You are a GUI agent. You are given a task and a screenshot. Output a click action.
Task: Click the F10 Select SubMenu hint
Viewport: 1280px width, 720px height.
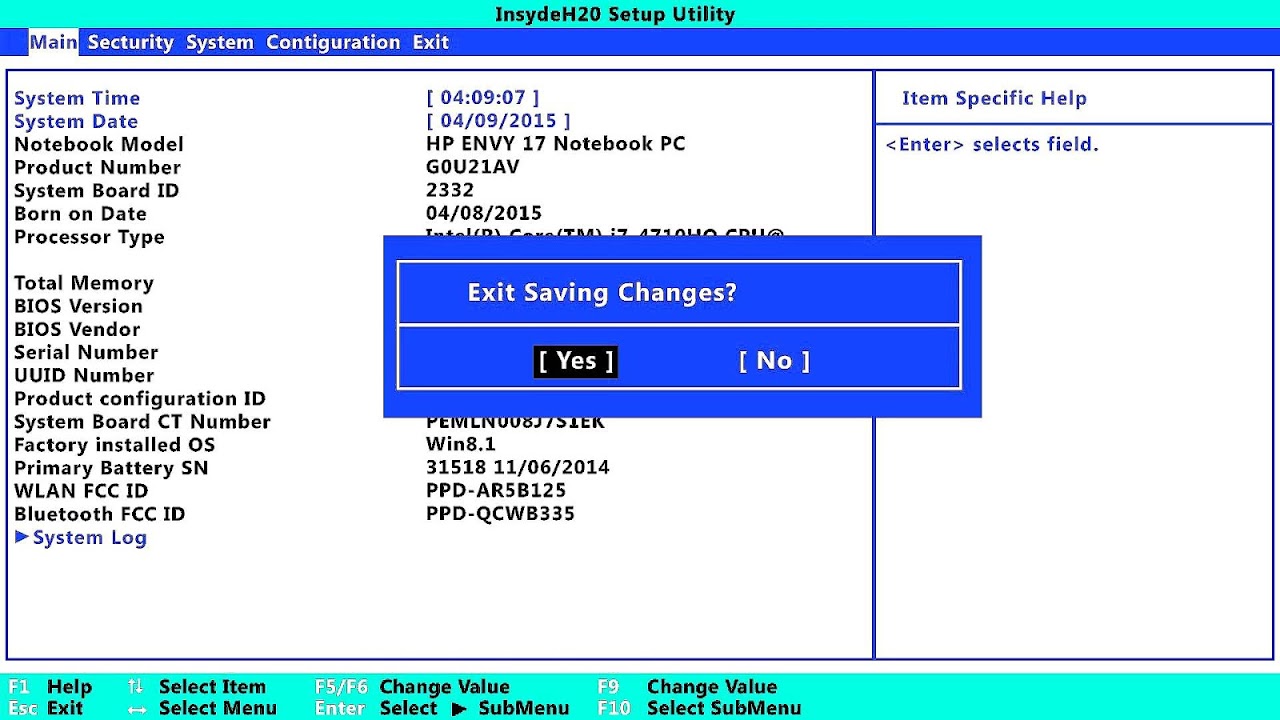click(699, 708)
